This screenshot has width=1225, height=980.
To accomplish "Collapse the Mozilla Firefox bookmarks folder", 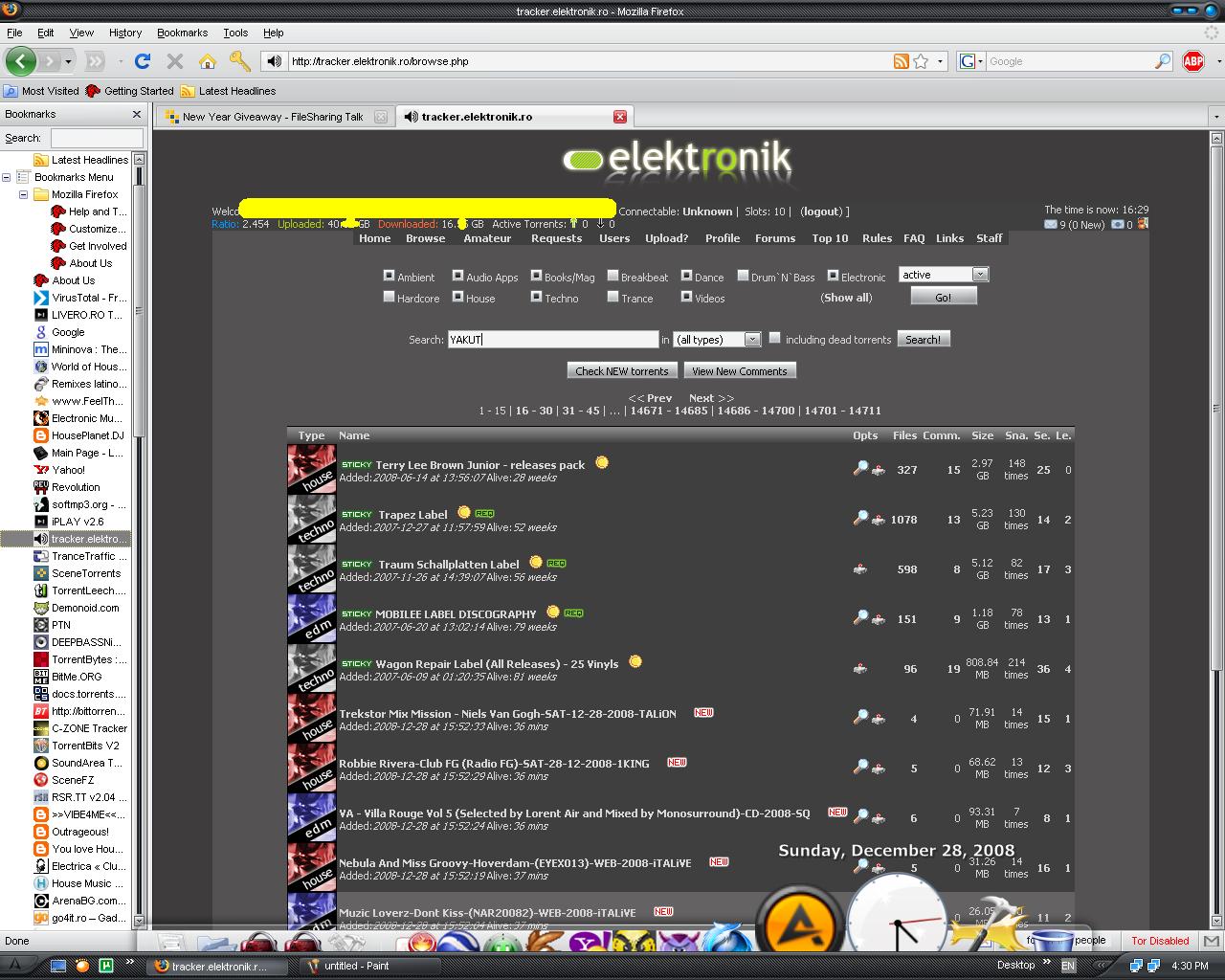I will [24, 194].
